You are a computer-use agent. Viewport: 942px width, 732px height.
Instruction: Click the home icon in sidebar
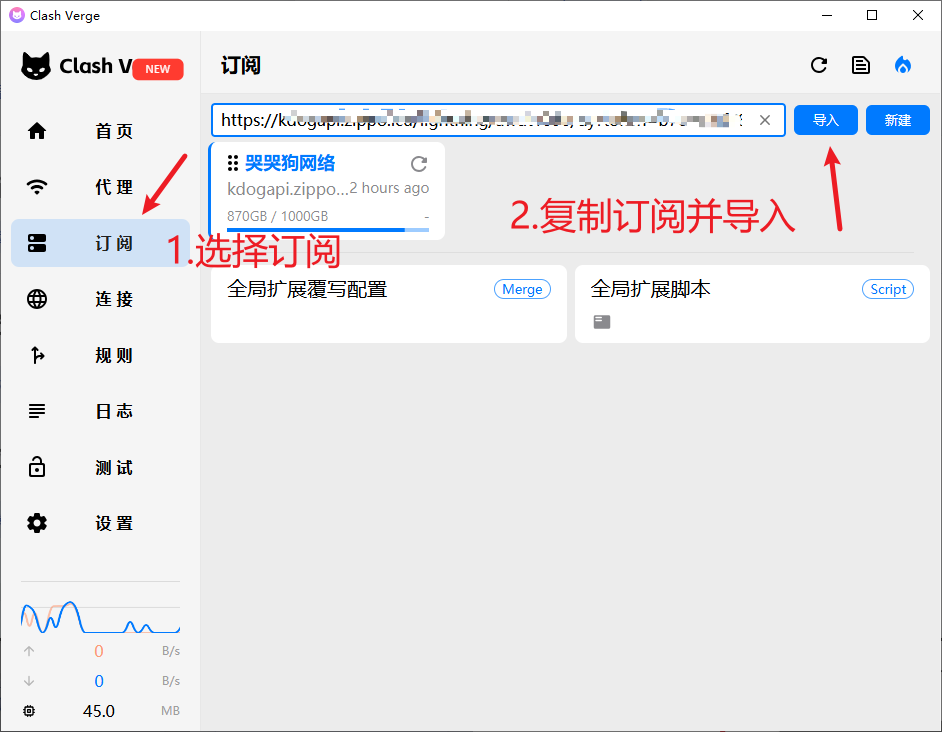(37, 131)
